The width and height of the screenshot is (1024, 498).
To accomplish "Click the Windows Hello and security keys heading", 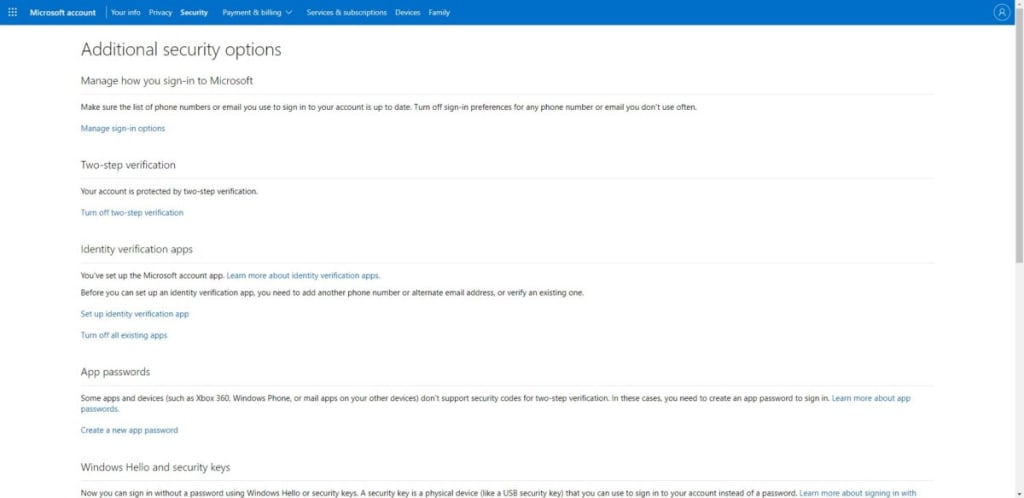I will (155, 467).
